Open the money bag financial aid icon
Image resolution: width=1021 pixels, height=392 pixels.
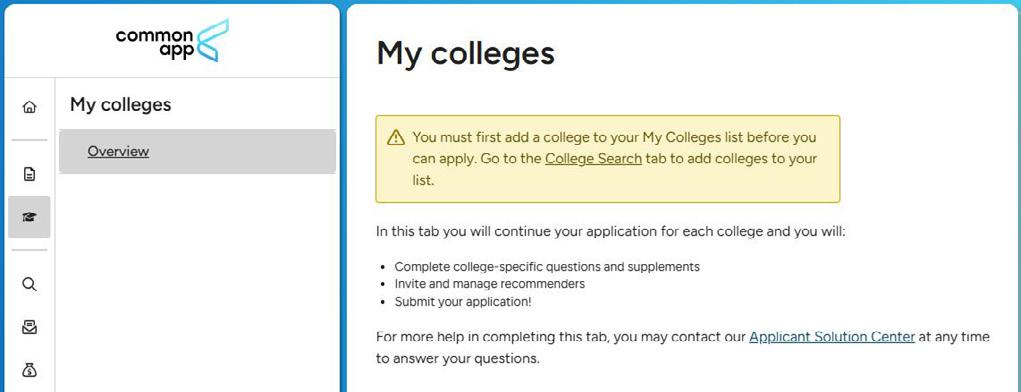[29, 371]
